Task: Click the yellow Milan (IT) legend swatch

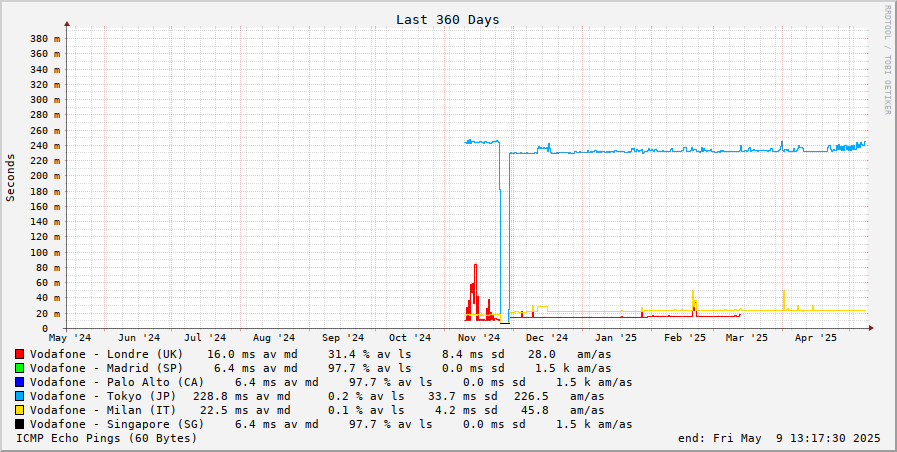Action: pos(19,410)
